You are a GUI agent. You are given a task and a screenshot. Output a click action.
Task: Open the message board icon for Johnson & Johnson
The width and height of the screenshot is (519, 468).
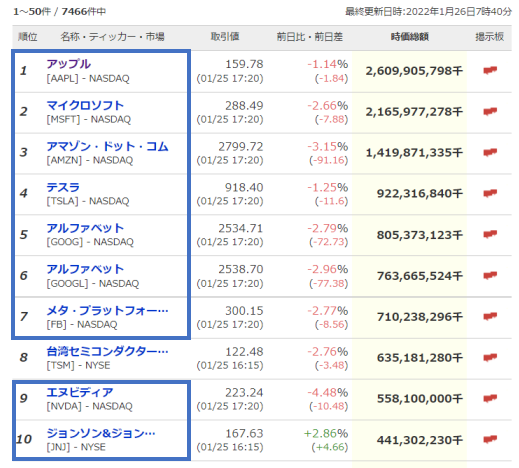(490, 439)
